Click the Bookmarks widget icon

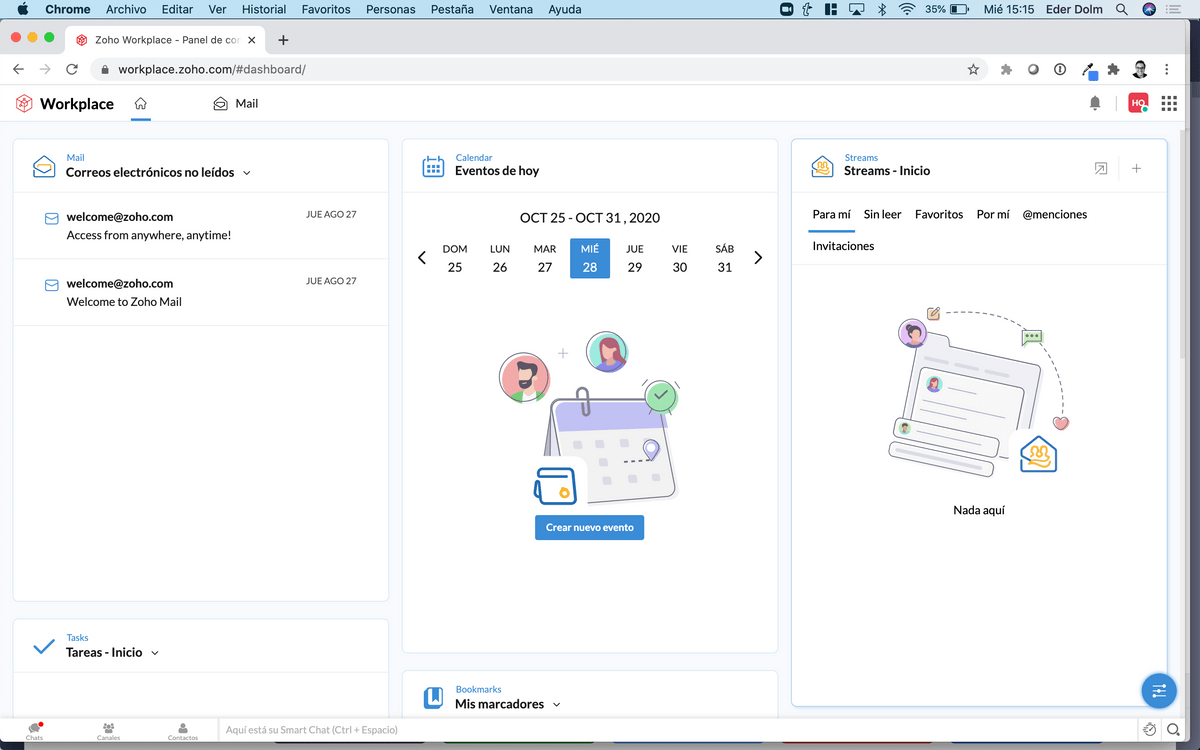tap(433, 698)
